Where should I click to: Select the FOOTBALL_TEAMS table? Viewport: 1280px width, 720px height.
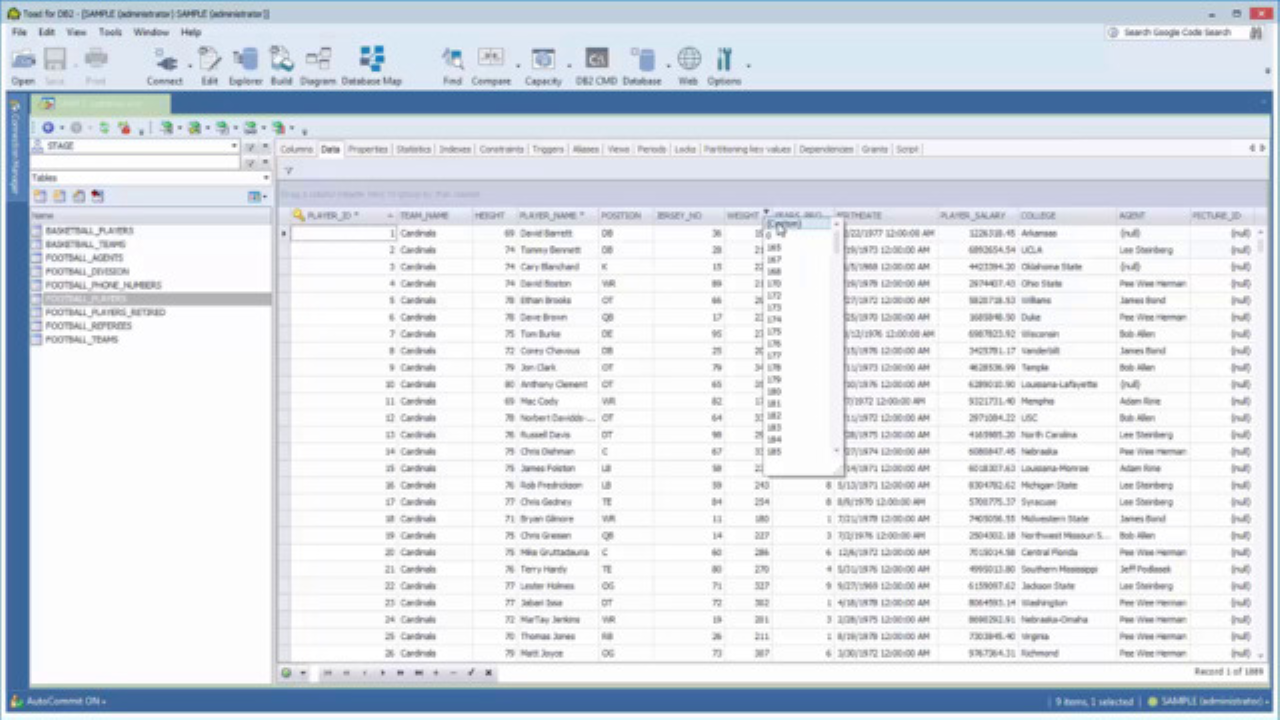(81, 339)
